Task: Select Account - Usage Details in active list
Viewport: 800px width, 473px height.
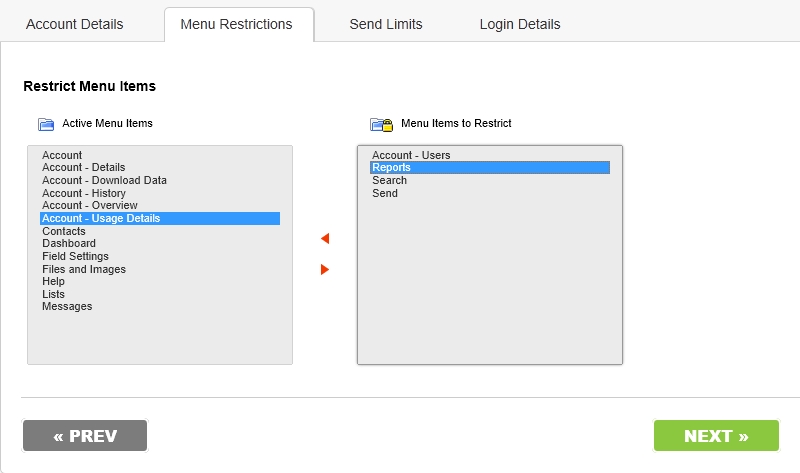Action: point(160,218)
